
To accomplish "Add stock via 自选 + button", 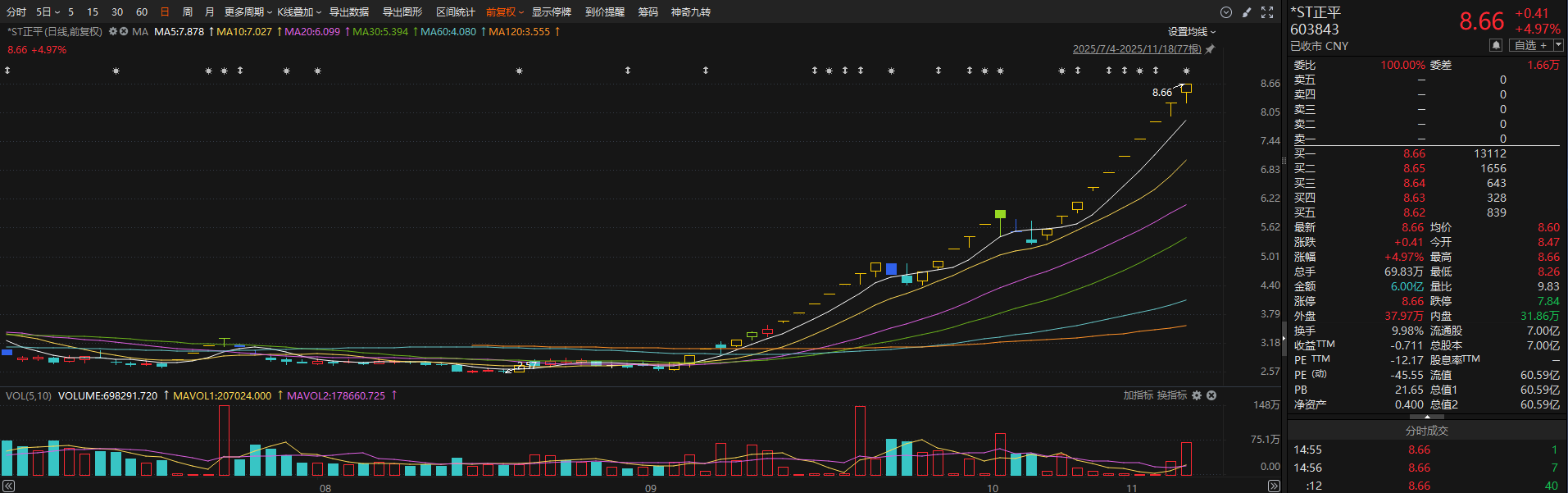I will 1530,46.
